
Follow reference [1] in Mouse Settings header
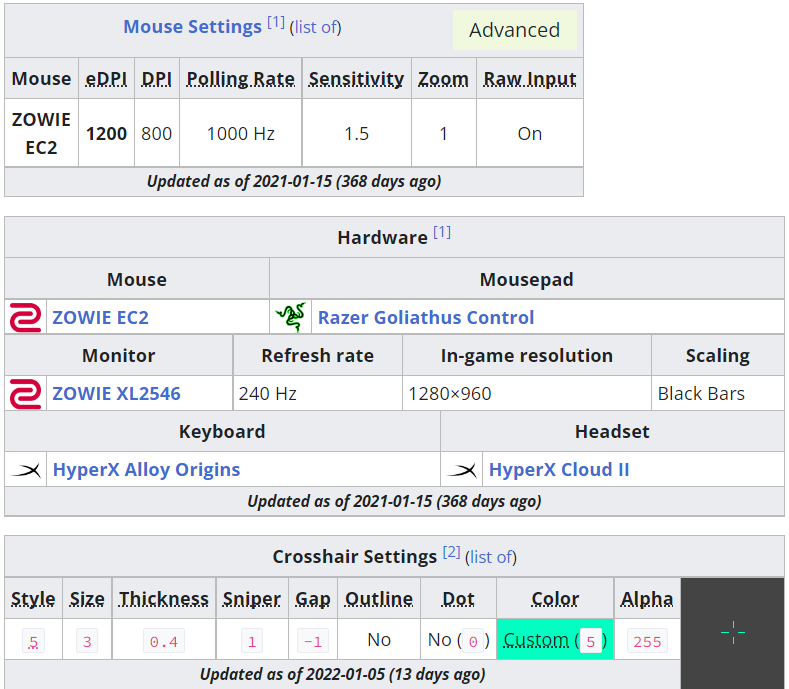pyautogui.click(x=276, y=22)
